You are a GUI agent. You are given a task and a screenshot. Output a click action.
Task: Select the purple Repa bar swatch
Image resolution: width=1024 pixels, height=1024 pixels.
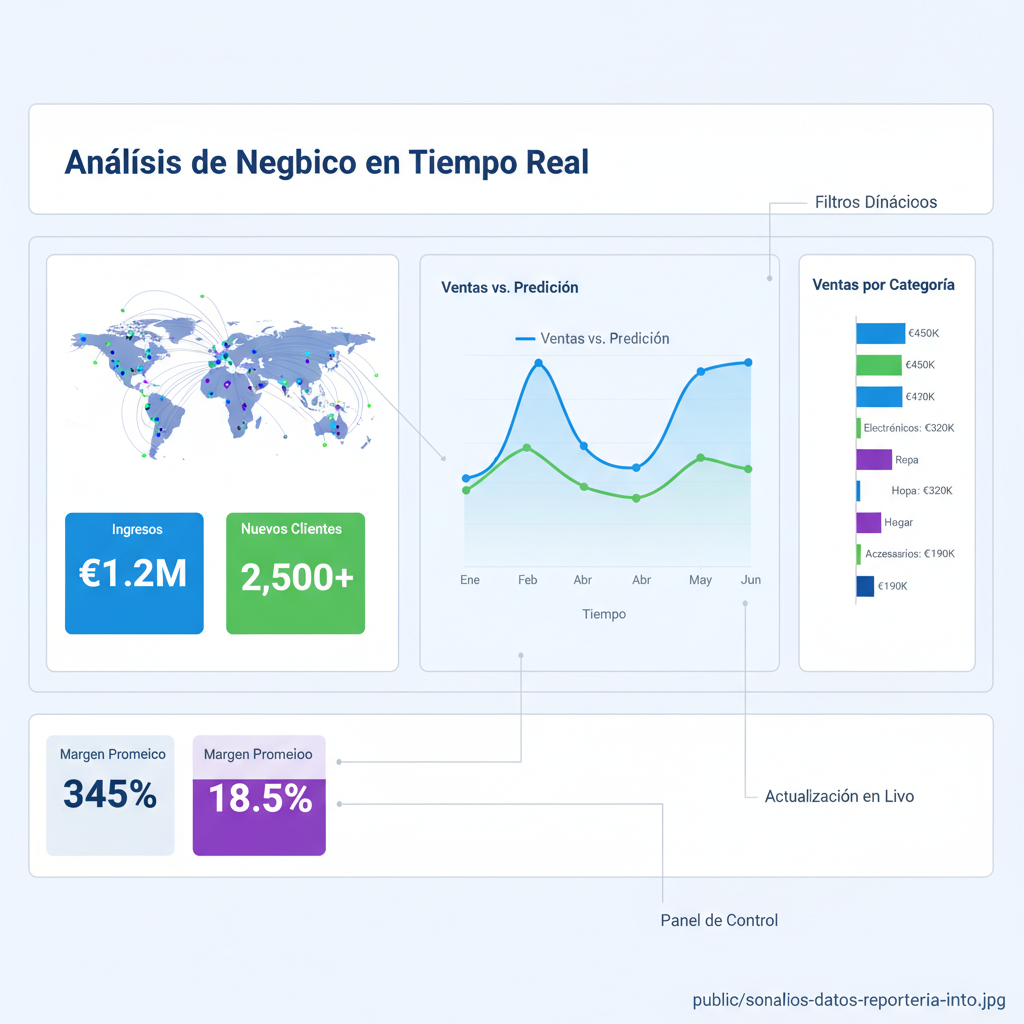click(873, 459)
